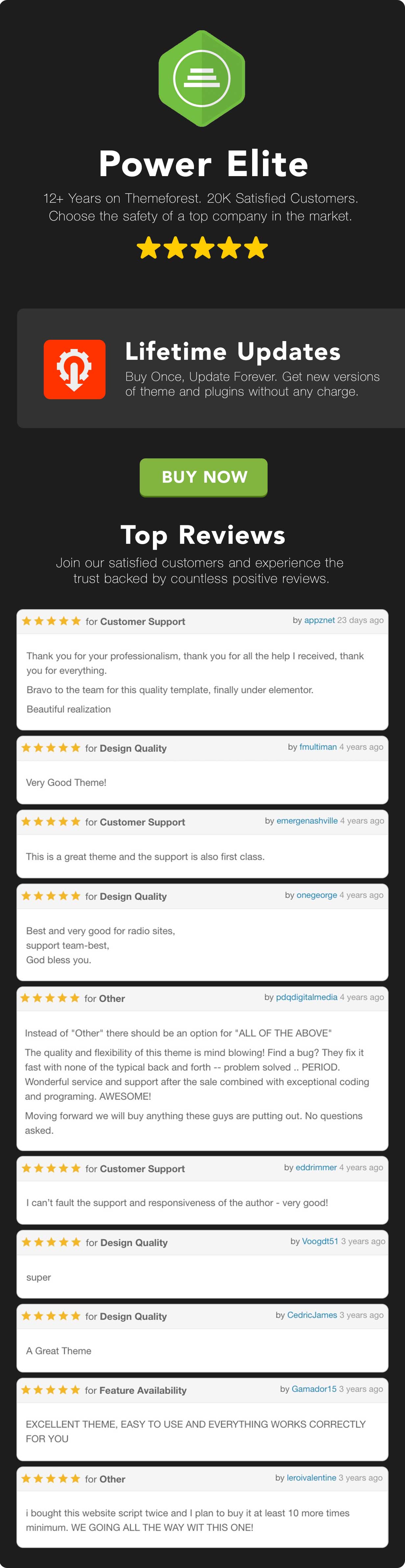The width and height of the screenshot is (405, 1568).
Task: Click the star rating on fmultiman's review
Action: pyautogui.click(x=51, y=748)
